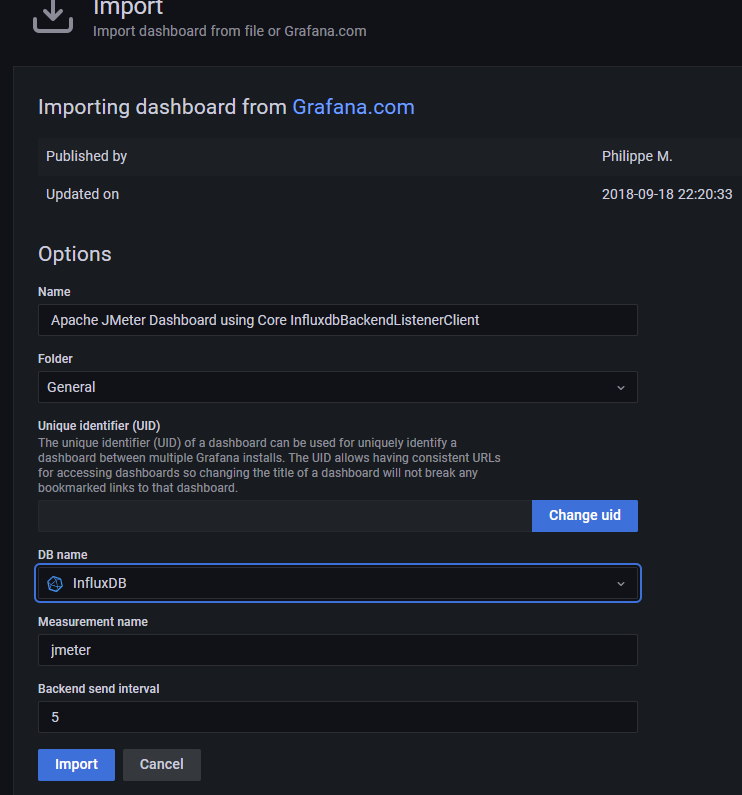Open the Grafana.com link
This screenshot has width=742, height=795.
(x=353, y=107)
